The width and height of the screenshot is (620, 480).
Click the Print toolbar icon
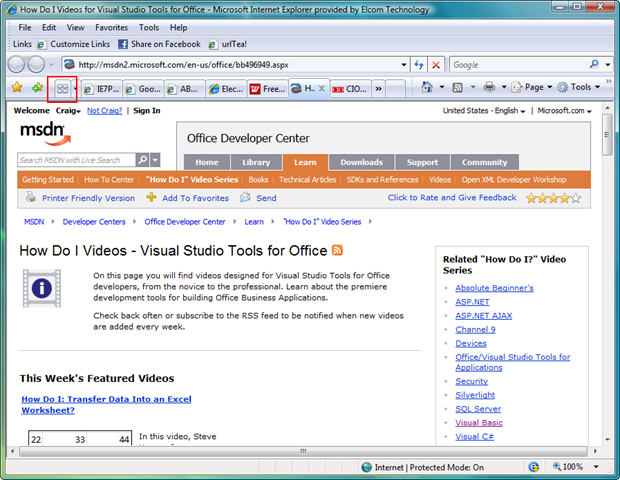[489, 88]
